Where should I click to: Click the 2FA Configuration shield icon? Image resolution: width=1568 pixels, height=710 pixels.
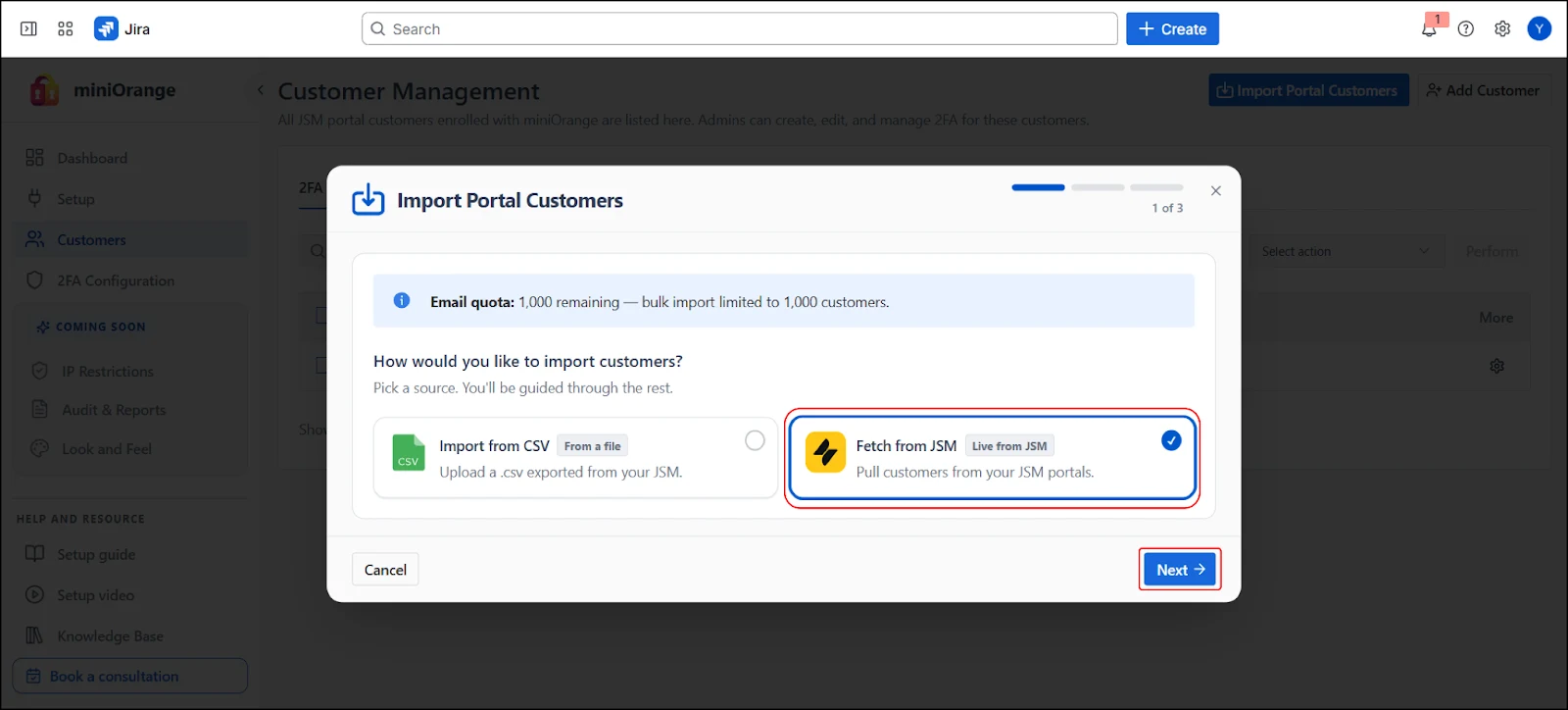point(35,280)
